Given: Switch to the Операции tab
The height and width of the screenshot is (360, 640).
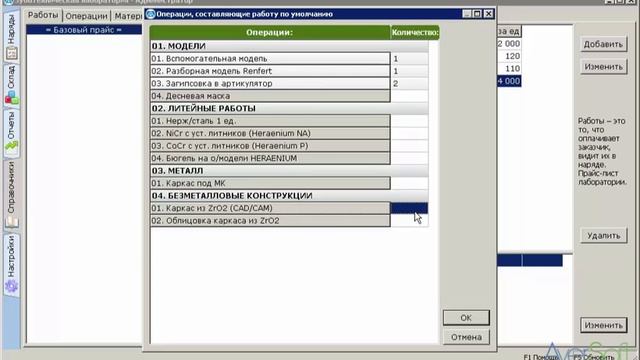Looking at the screenshot, I should (86, 16).
